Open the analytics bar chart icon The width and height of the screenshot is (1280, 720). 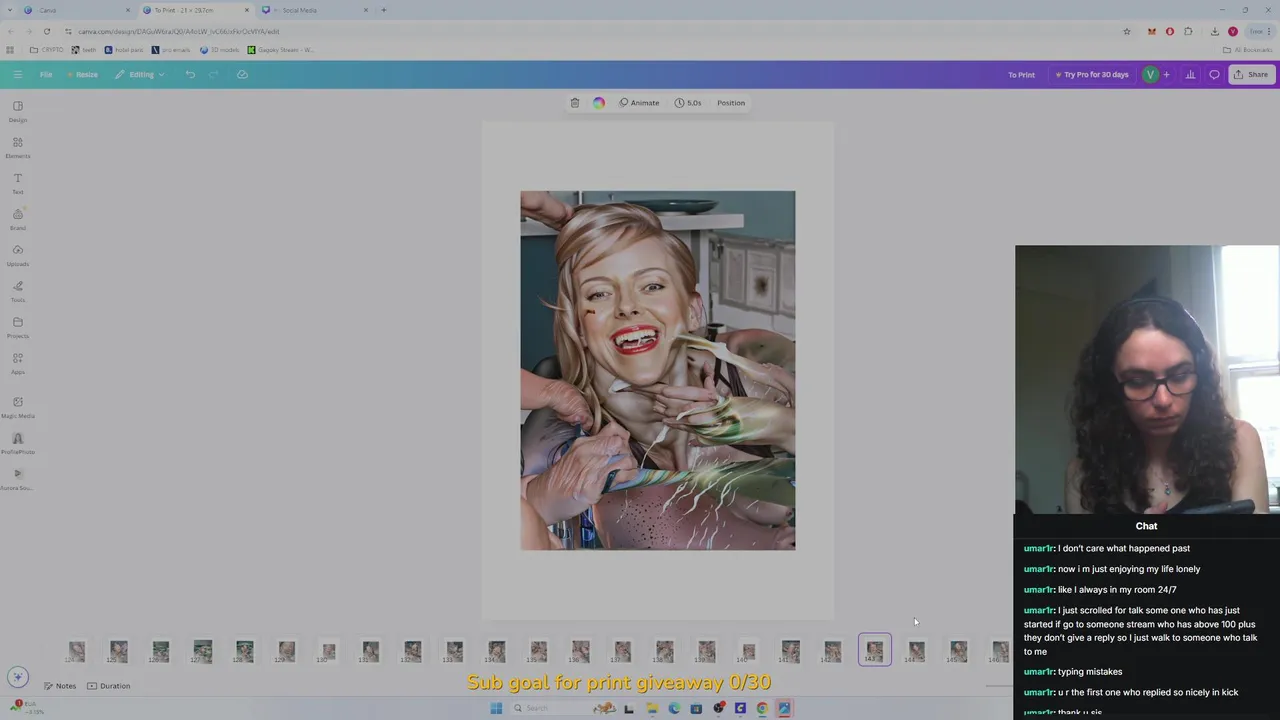(x=1190, y=75)
